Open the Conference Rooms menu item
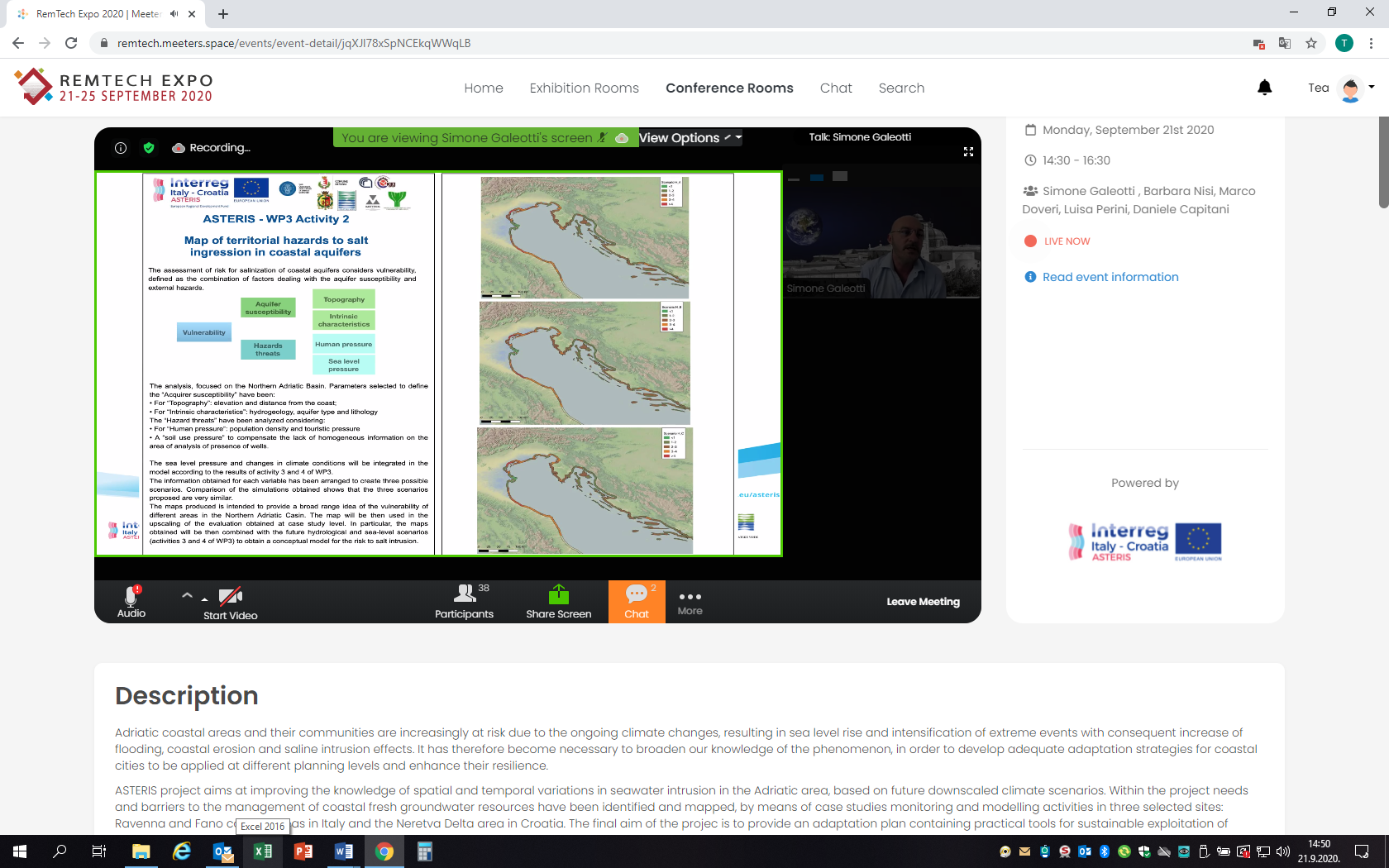1389x868 pixels. pyautogui.click(x=729, y=88)
